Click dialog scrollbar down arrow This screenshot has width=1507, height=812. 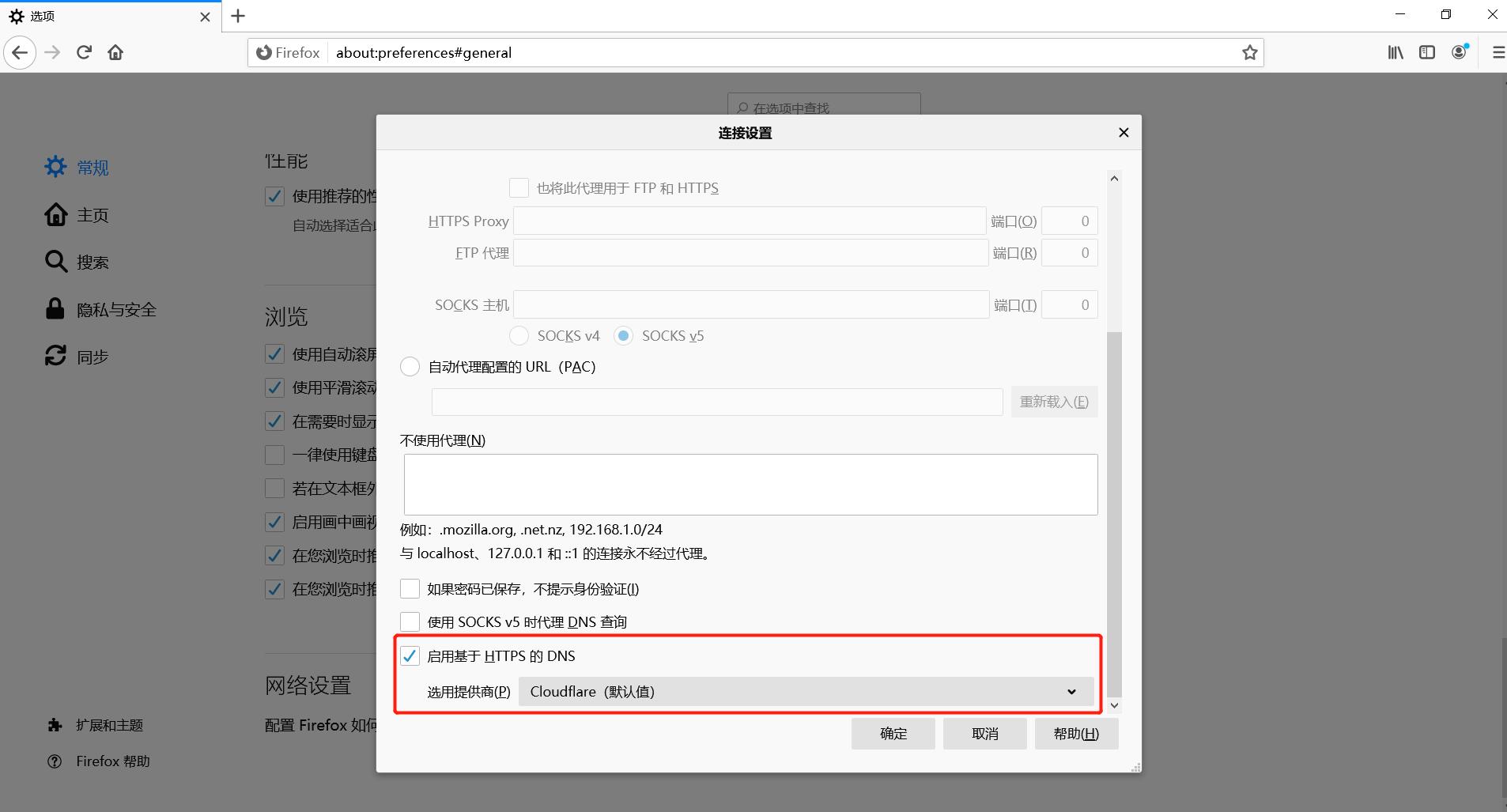click(x=1114, y=705)
